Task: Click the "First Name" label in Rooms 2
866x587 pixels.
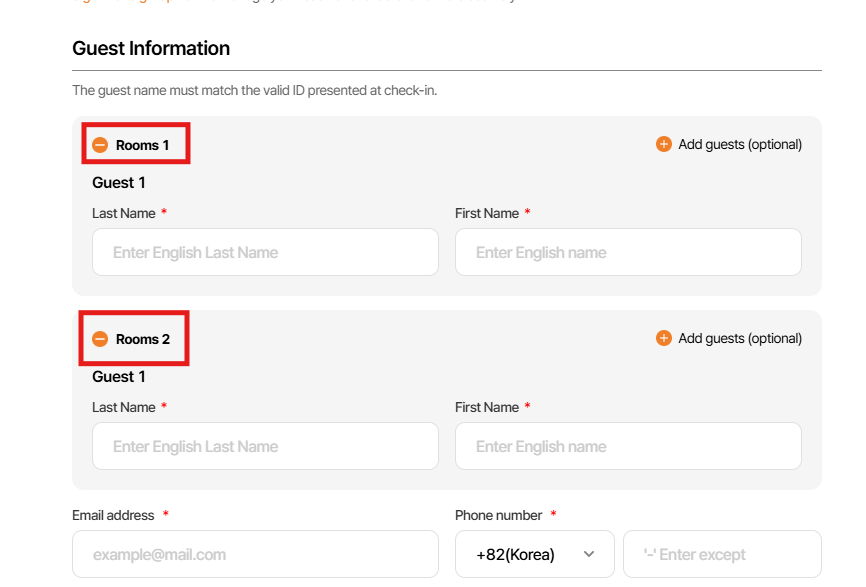Action: tap(487, 407)
